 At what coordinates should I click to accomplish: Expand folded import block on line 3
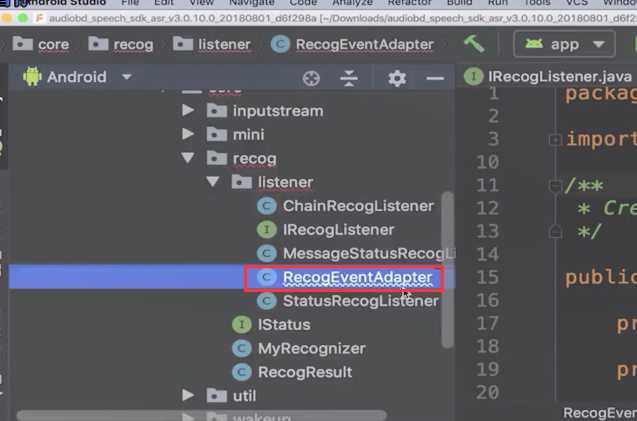[555, 140]
